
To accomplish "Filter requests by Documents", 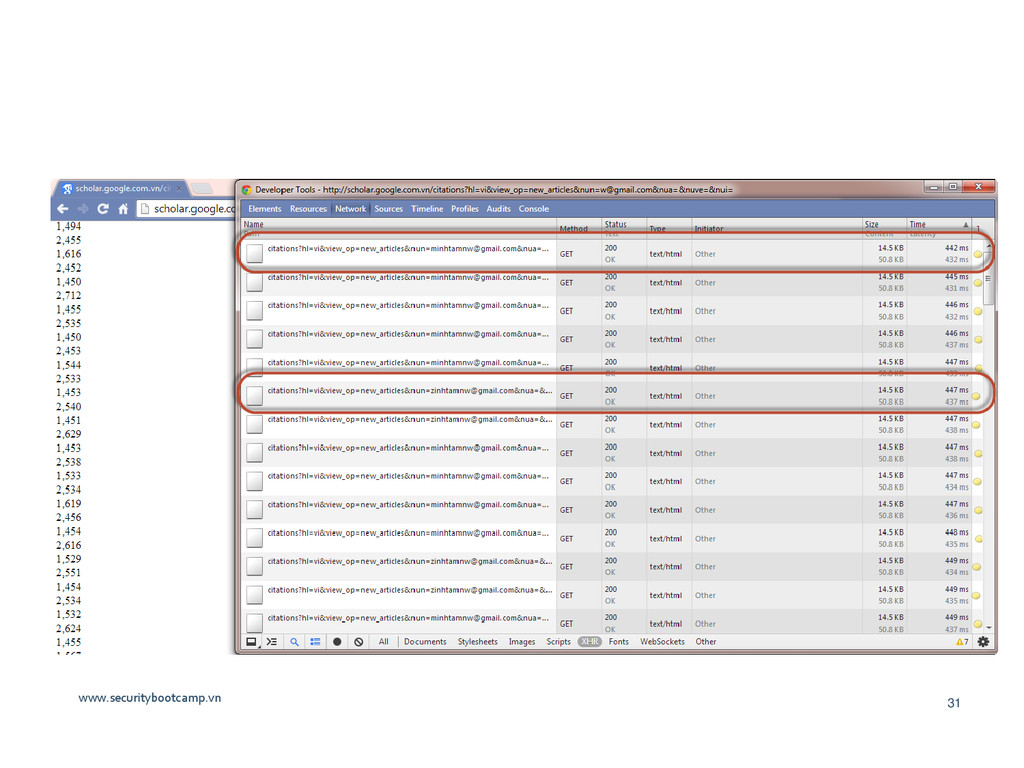I will coord(425,642).
